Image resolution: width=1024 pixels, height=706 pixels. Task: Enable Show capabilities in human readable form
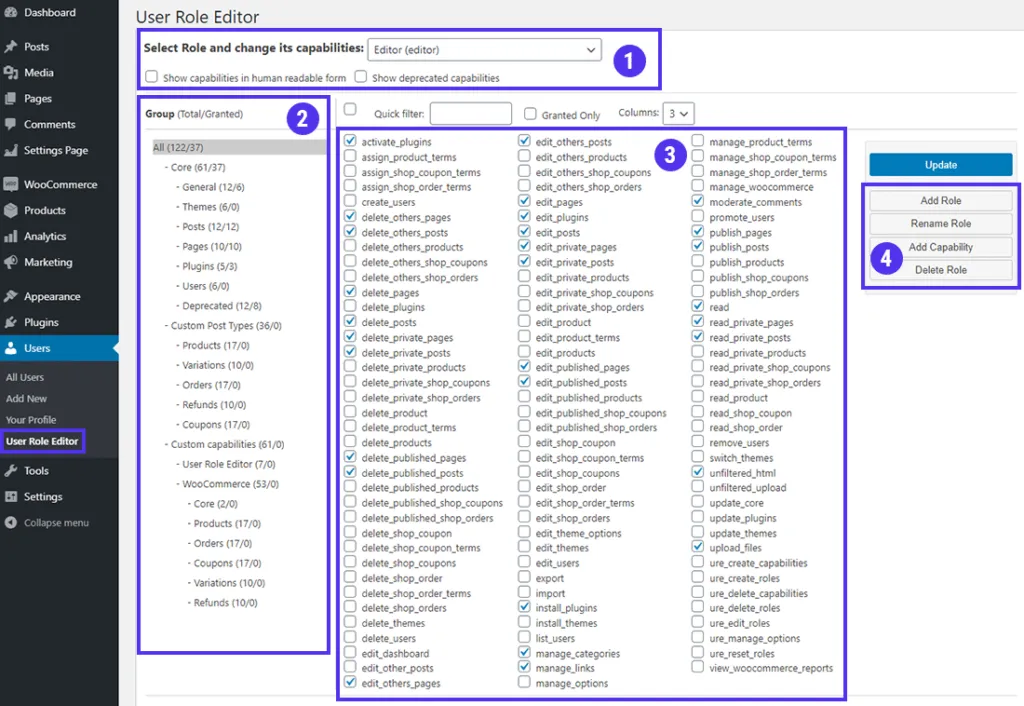pos(152,77)
